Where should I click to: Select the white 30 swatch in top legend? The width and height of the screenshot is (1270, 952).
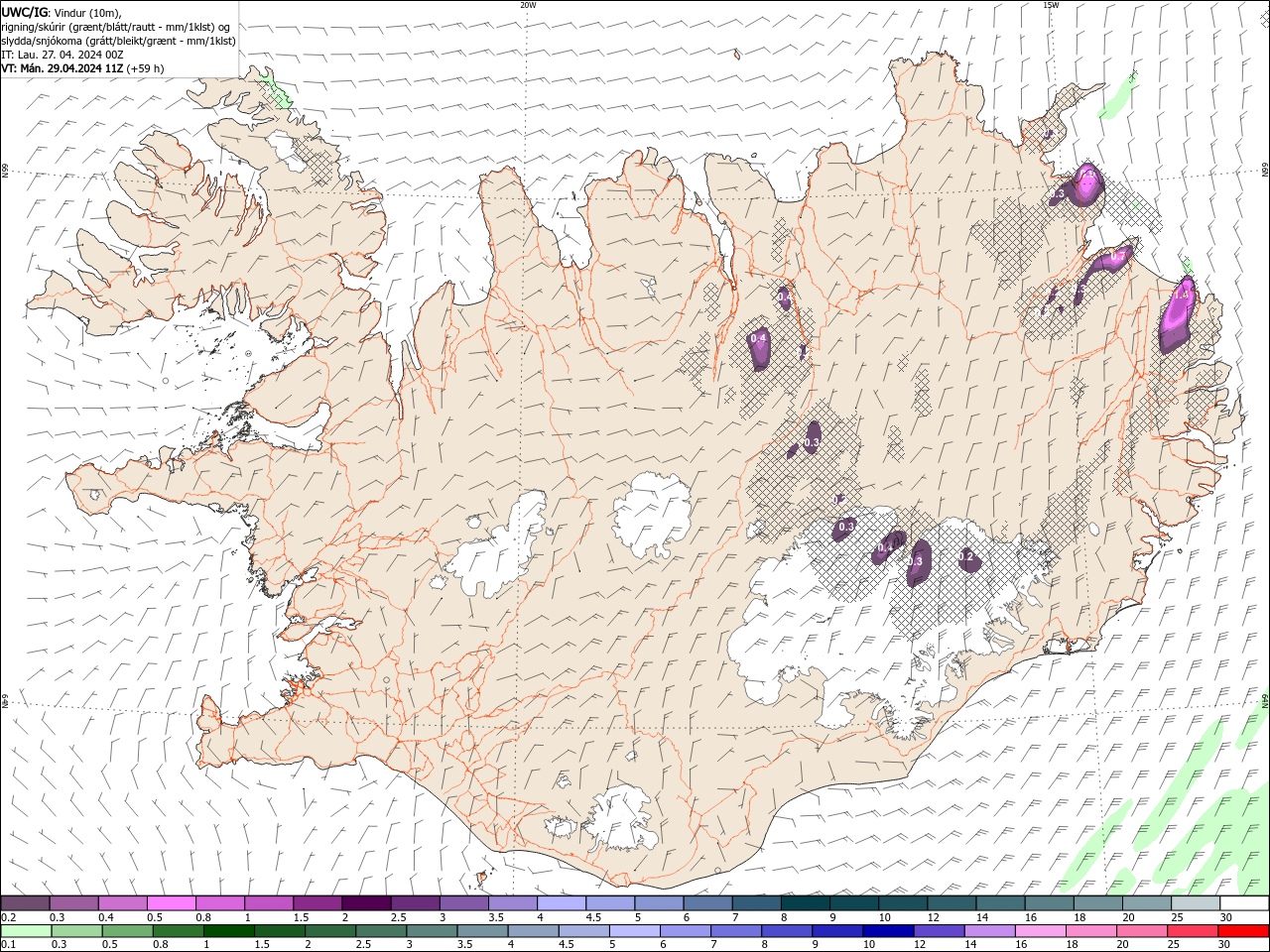[1244, 903]
